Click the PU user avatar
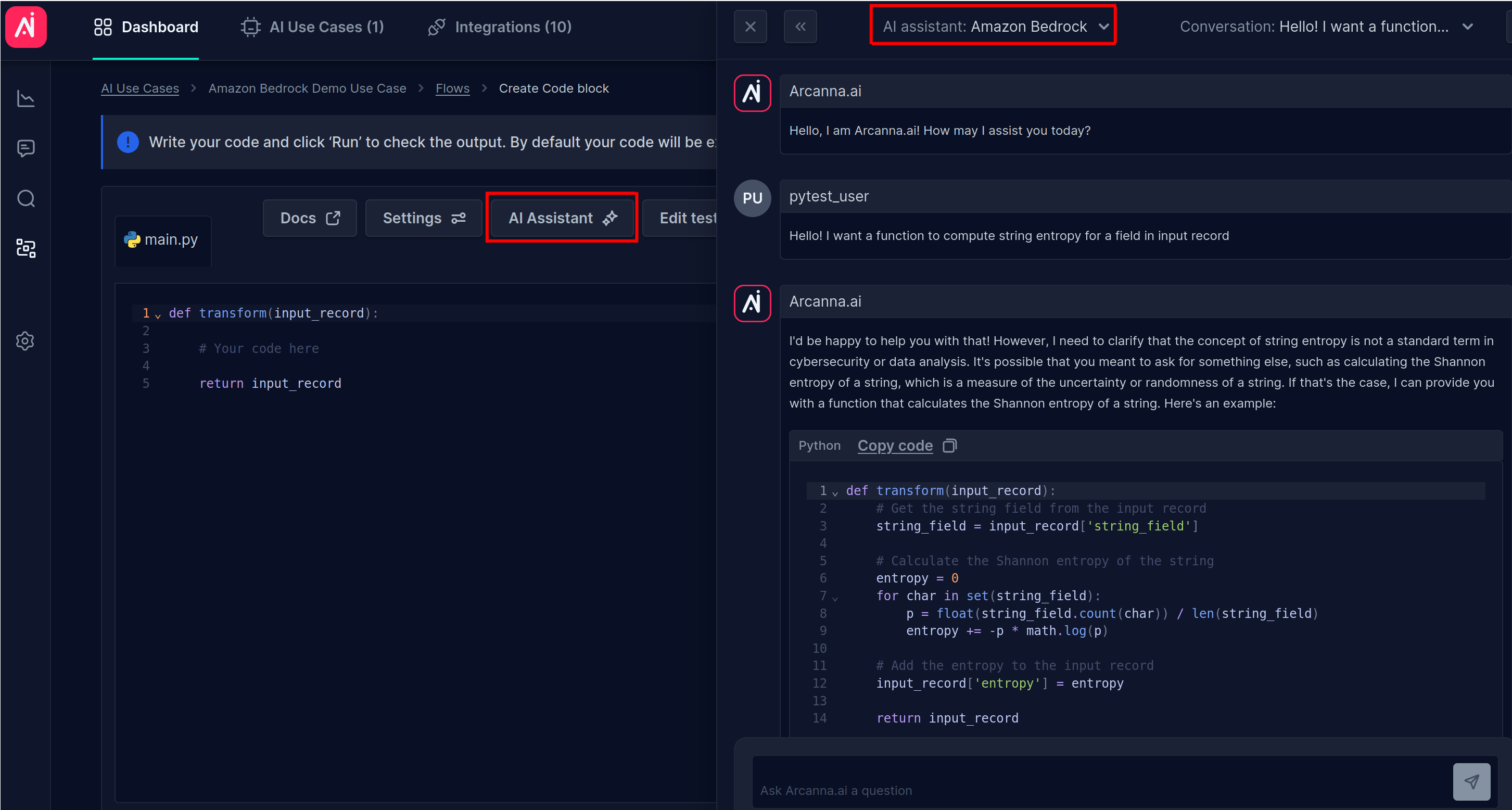This screenshot has height=810, width=1512. click(x=752, y=198)
